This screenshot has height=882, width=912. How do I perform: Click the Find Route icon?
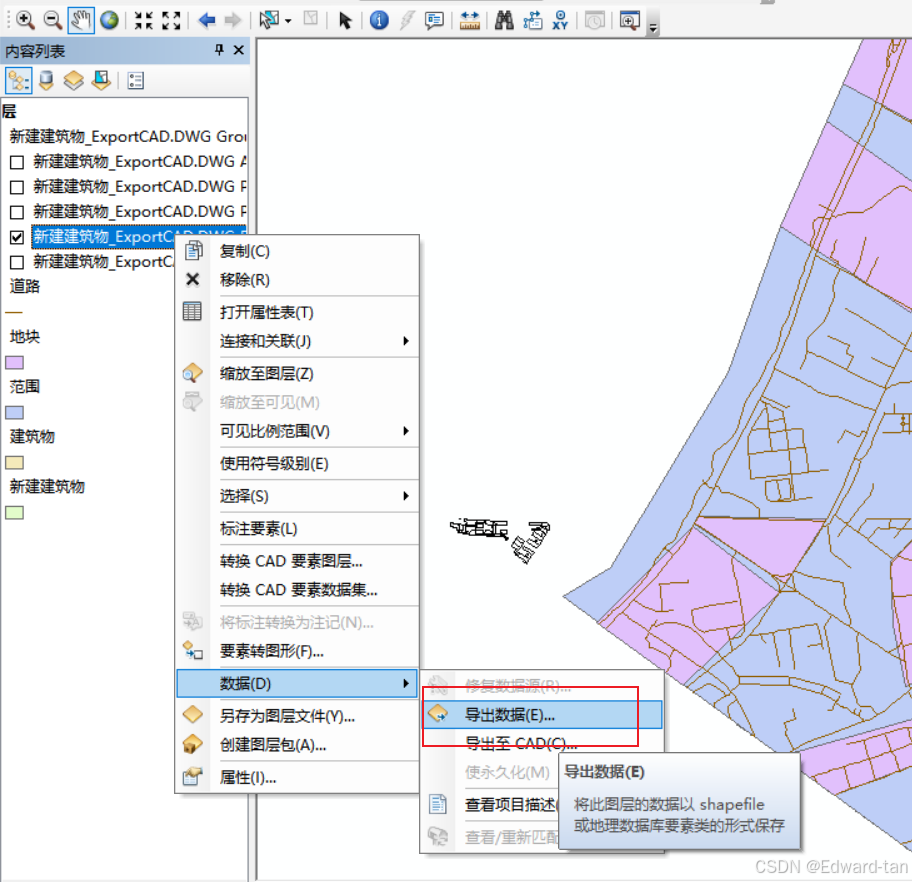coord(532,21)
